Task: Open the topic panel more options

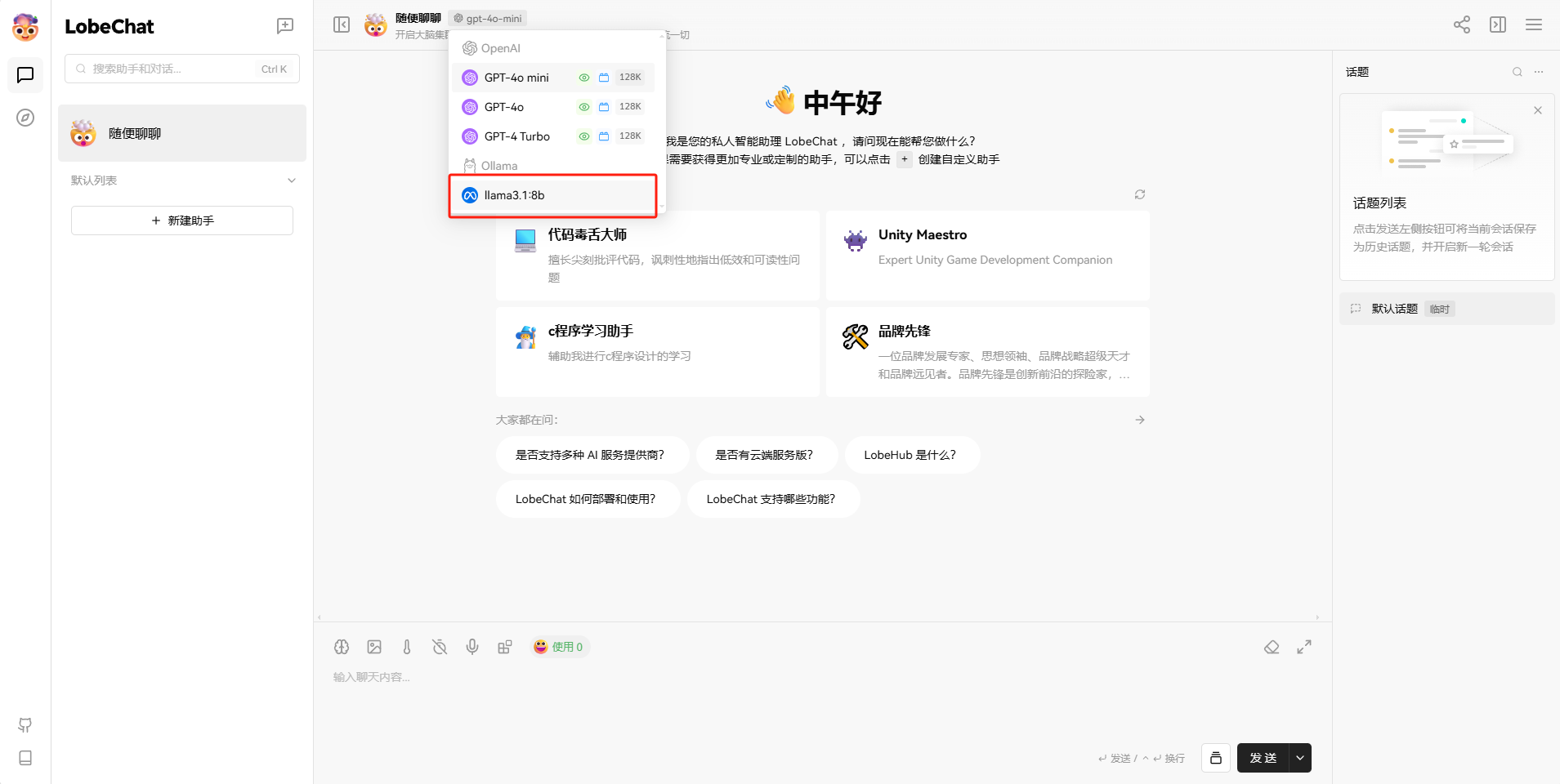Action: point(1539,72)
